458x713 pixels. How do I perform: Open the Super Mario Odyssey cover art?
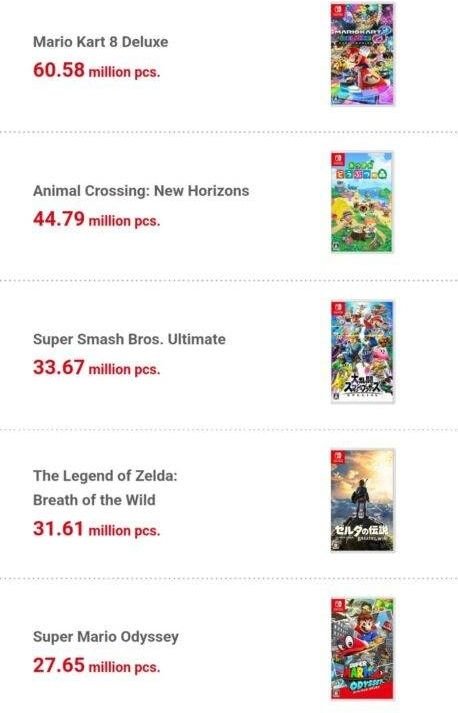coord(362,648)
